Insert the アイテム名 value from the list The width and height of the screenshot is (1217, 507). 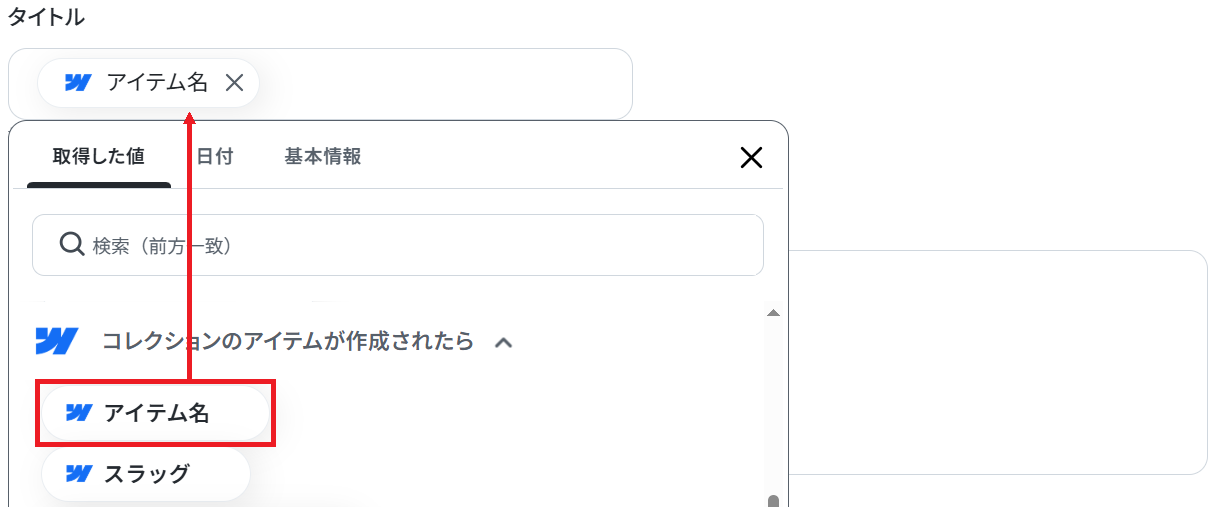(155, 413)
